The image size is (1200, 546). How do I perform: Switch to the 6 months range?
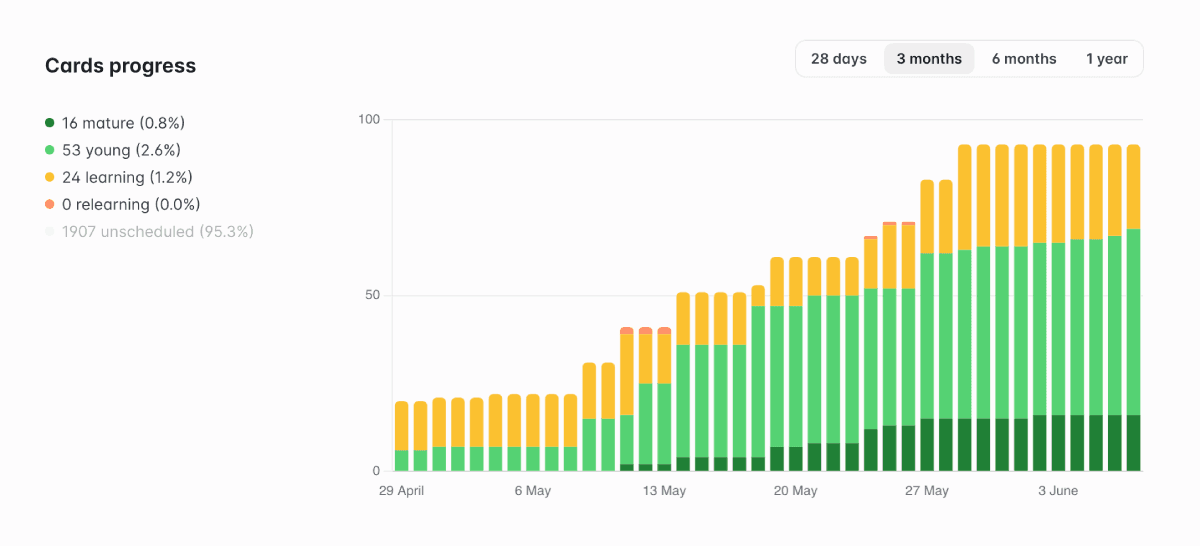tap(1024, 59)
